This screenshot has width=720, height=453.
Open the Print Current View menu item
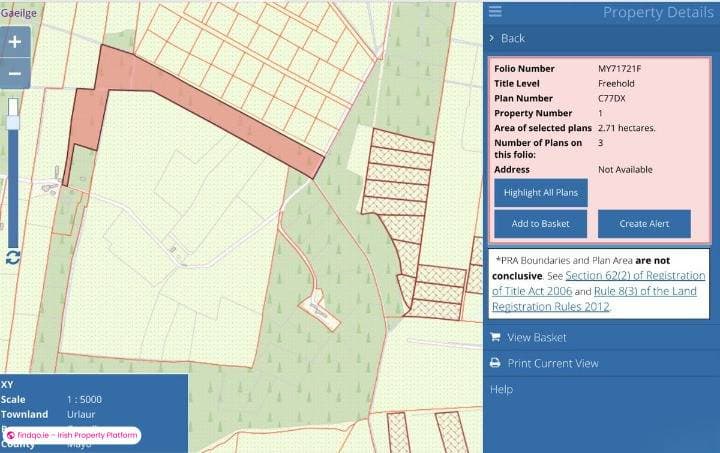(x=552, y=363)
